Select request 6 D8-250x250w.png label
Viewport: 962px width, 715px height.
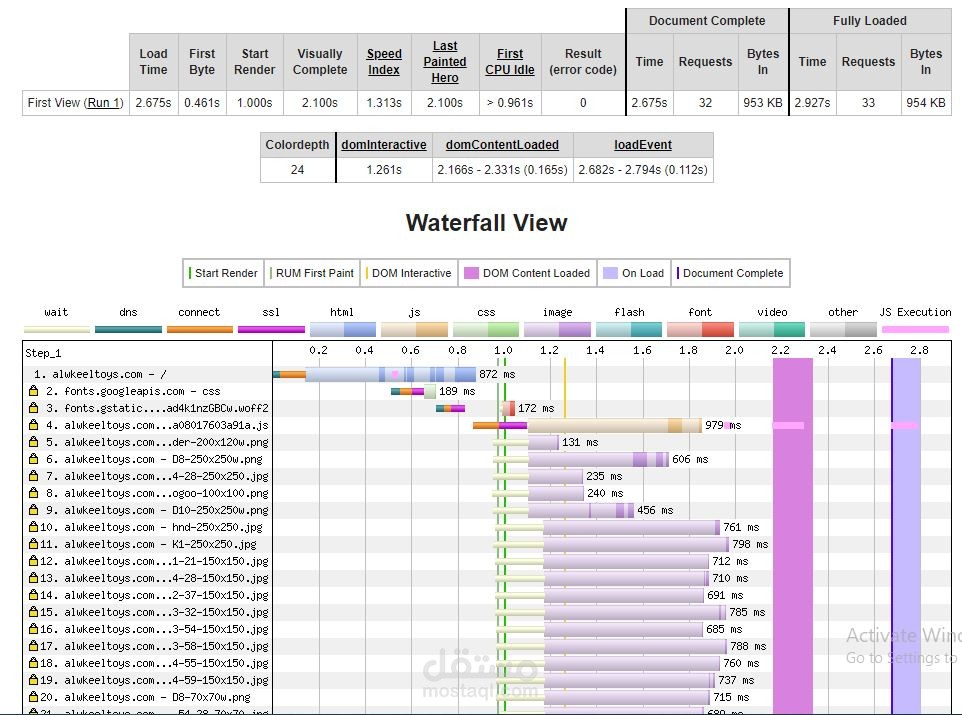click(x=153, y=459)
